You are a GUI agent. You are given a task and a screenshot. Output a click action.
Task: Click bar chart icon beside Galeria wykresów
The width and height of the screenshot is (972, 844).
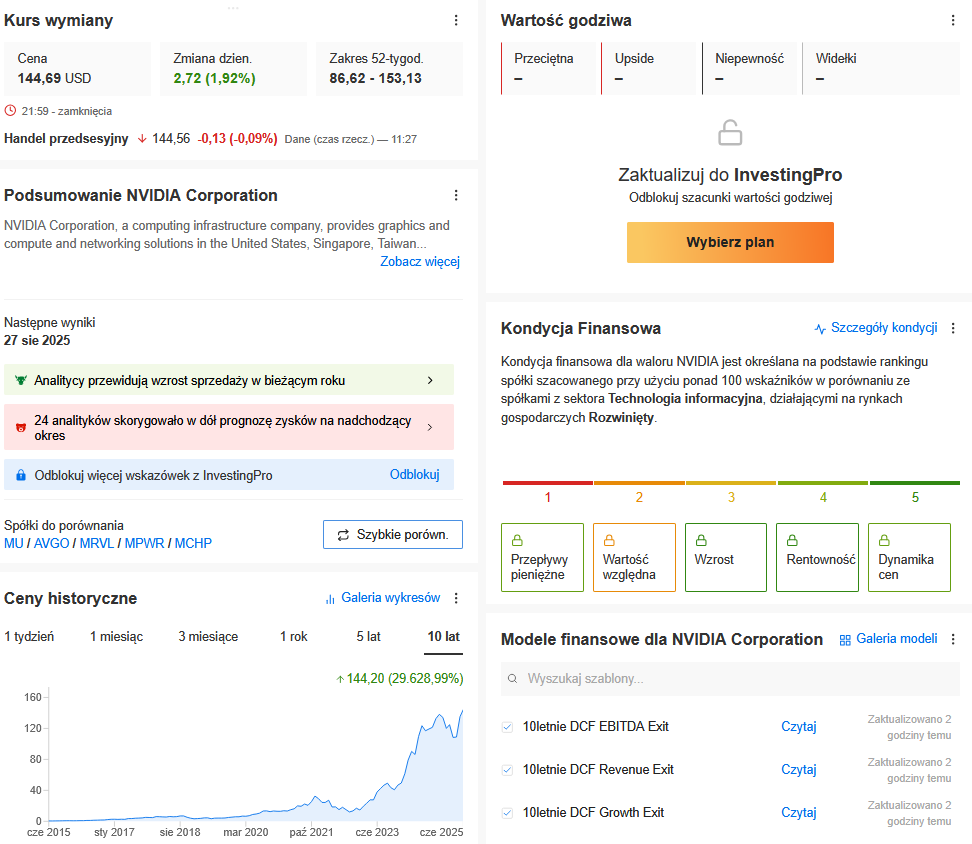330,599
